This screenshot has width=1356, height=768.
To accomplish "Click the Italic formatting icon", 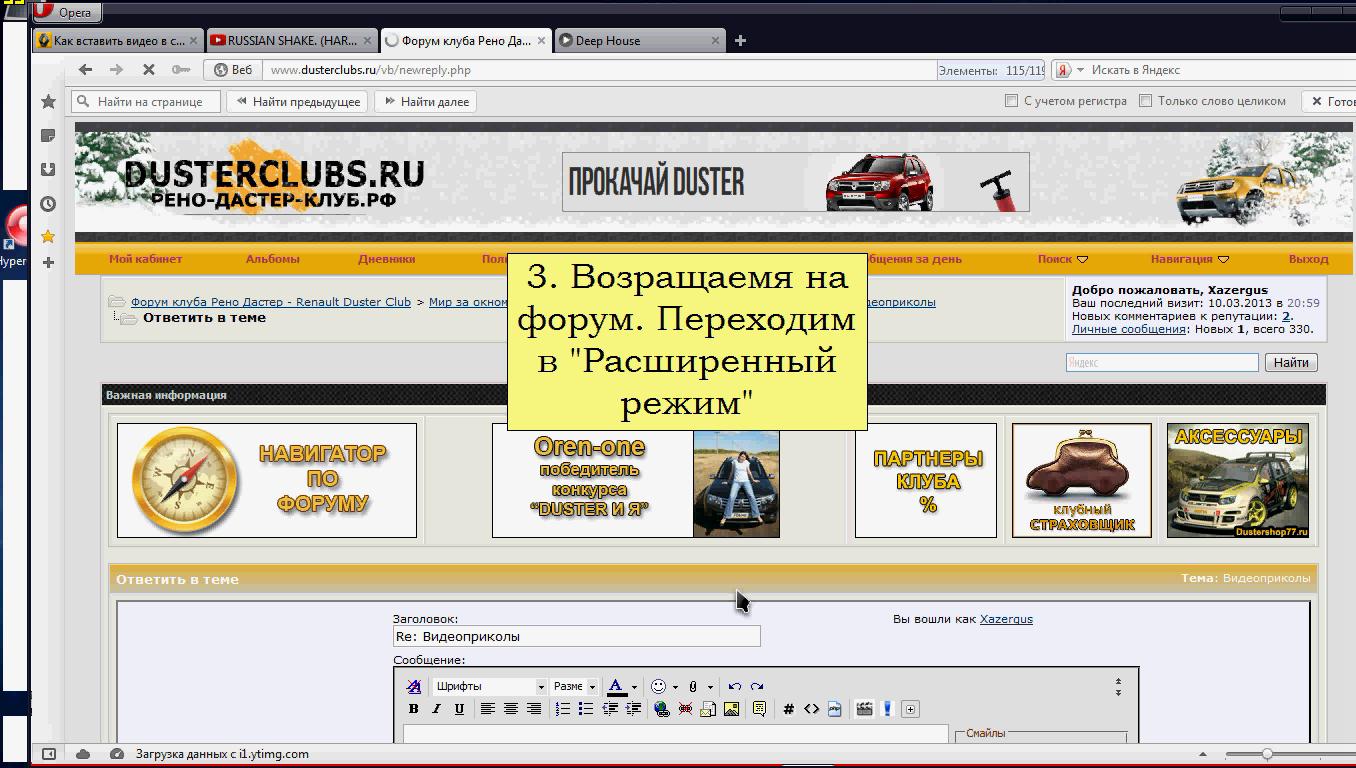I will click(436, 709).
